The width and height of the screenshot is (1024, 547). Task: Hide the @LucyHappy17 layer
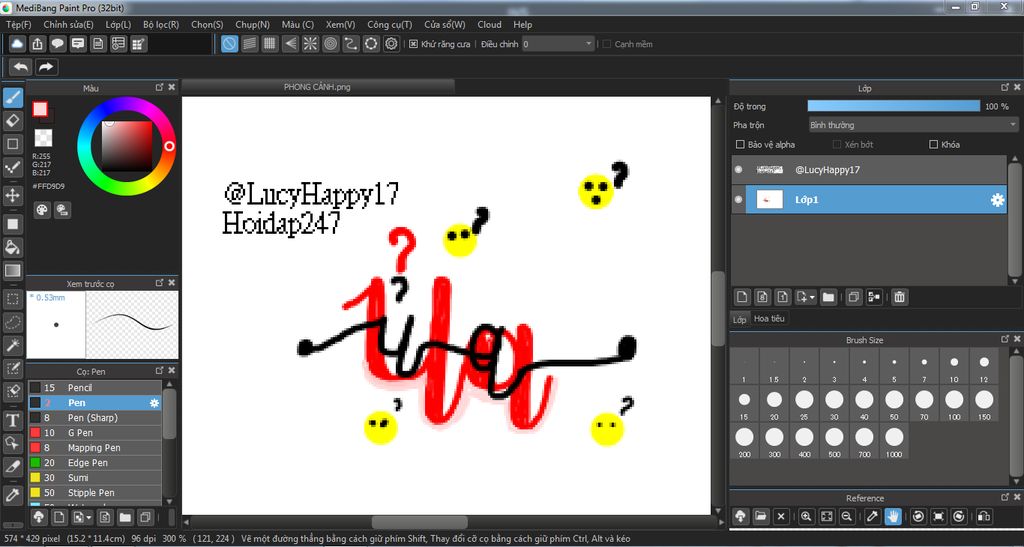click(739, 170)
